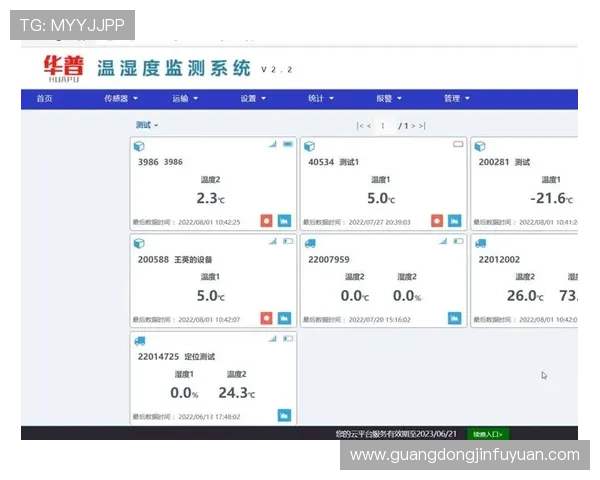Click the truck icon of device 22007959

click(x=310, y=243)
